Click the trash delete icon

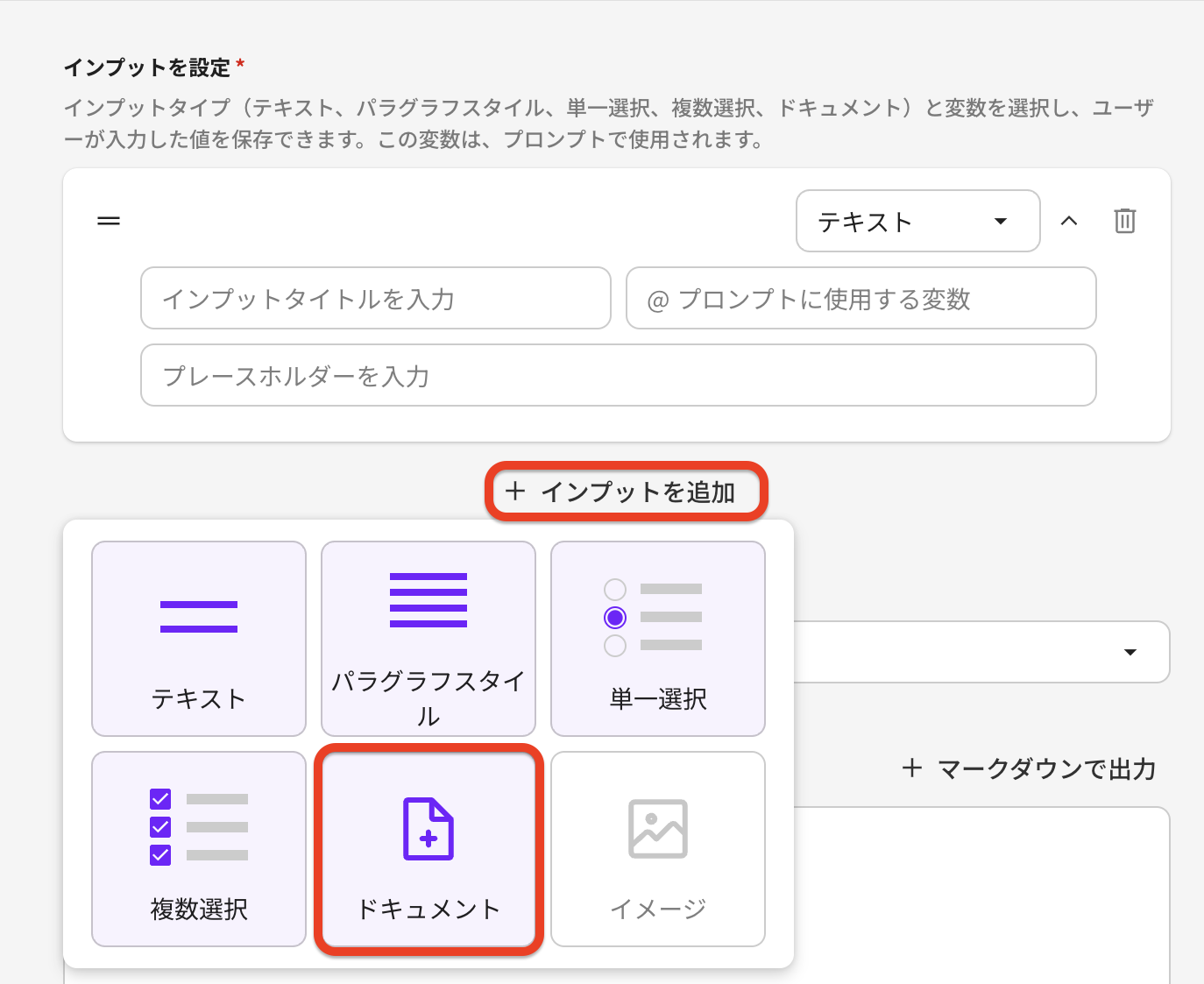[1124, 221]
